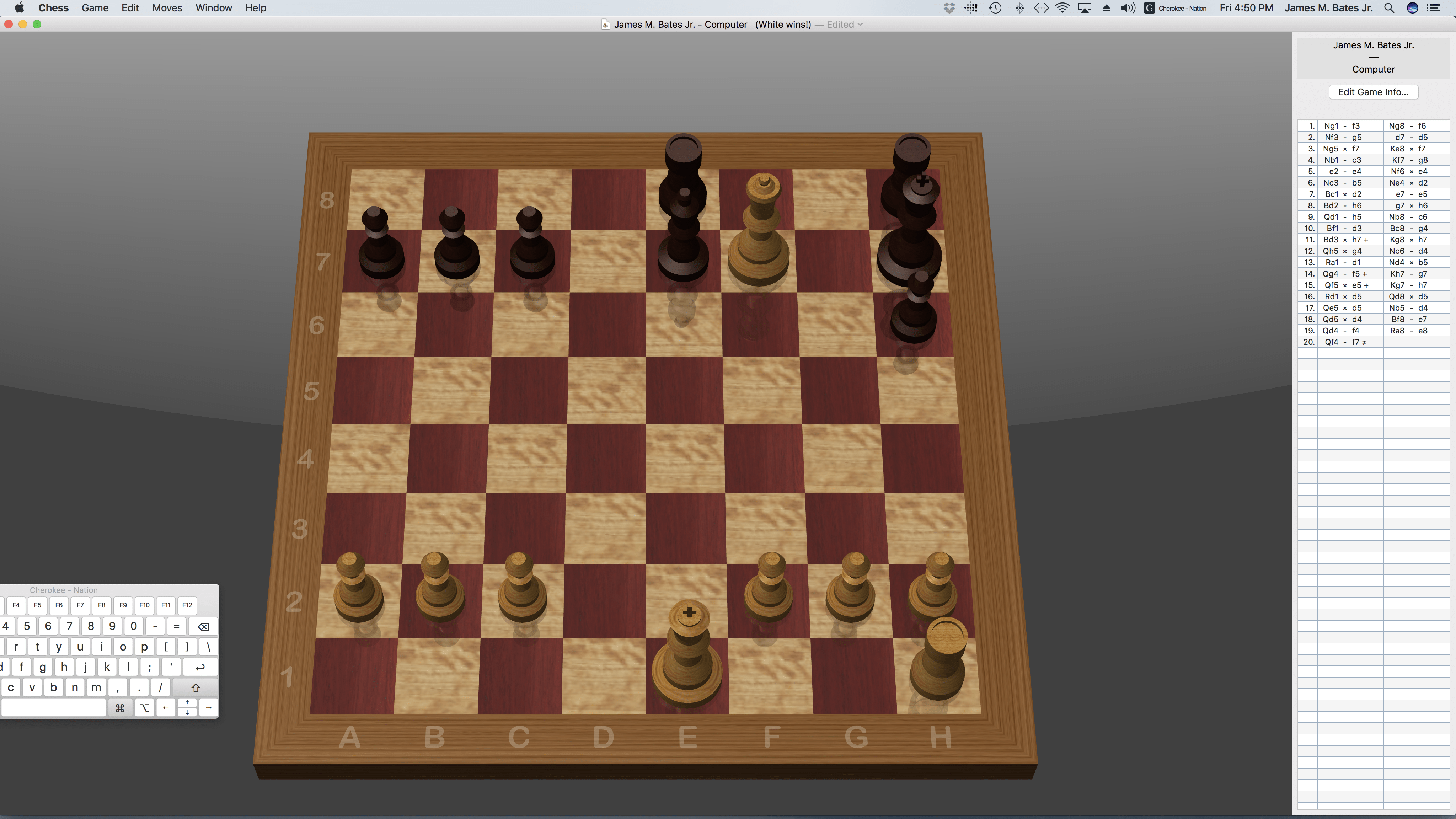
Task: Open the Spotlight search magnifier icon
Action: (1389, 8)
